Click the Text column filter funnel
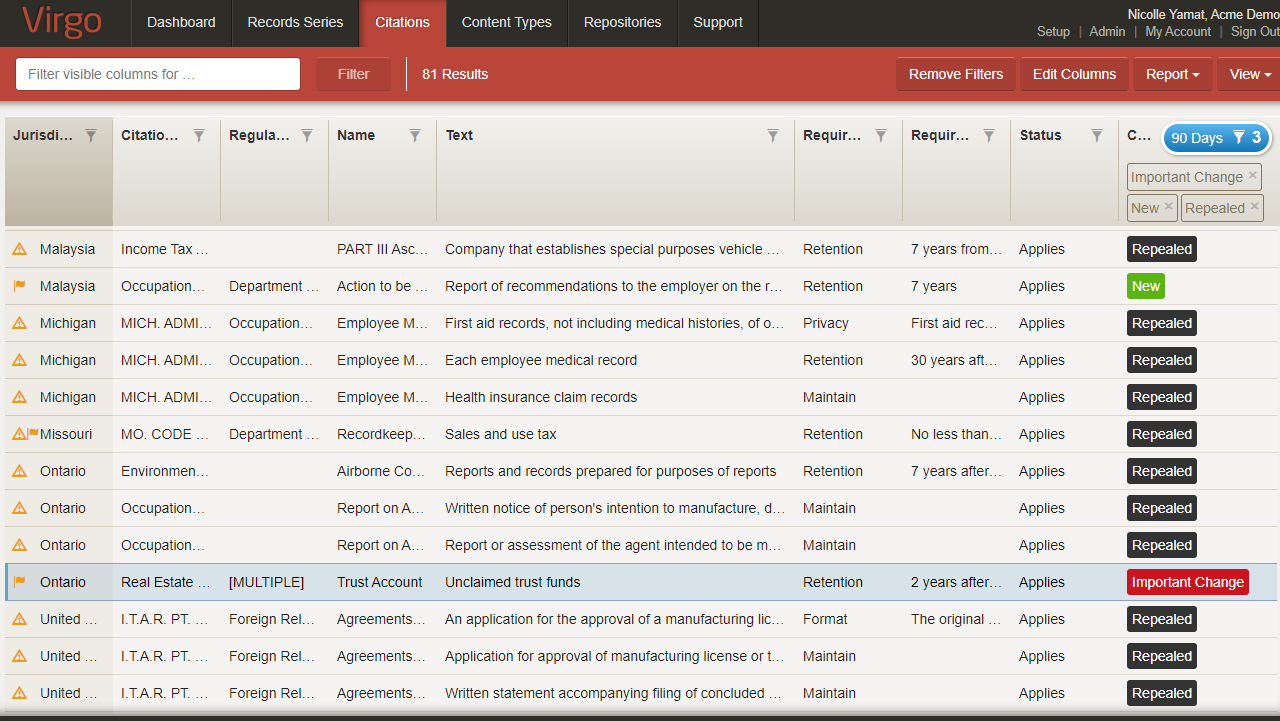The width and height of the screenshot is (1280, 721). (x=773, y=136)
